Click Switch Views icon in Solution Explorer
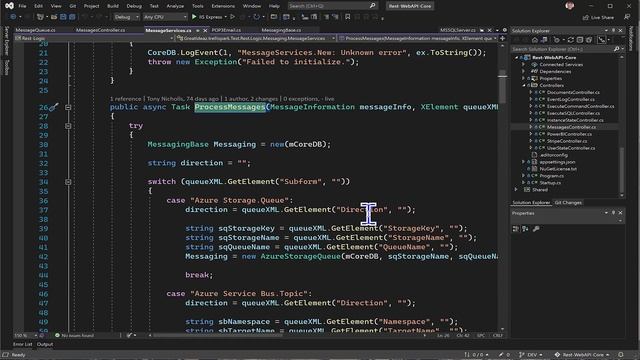Image resolution: width=640 pixels, height=360 pixels. click(x=544, y=40)
